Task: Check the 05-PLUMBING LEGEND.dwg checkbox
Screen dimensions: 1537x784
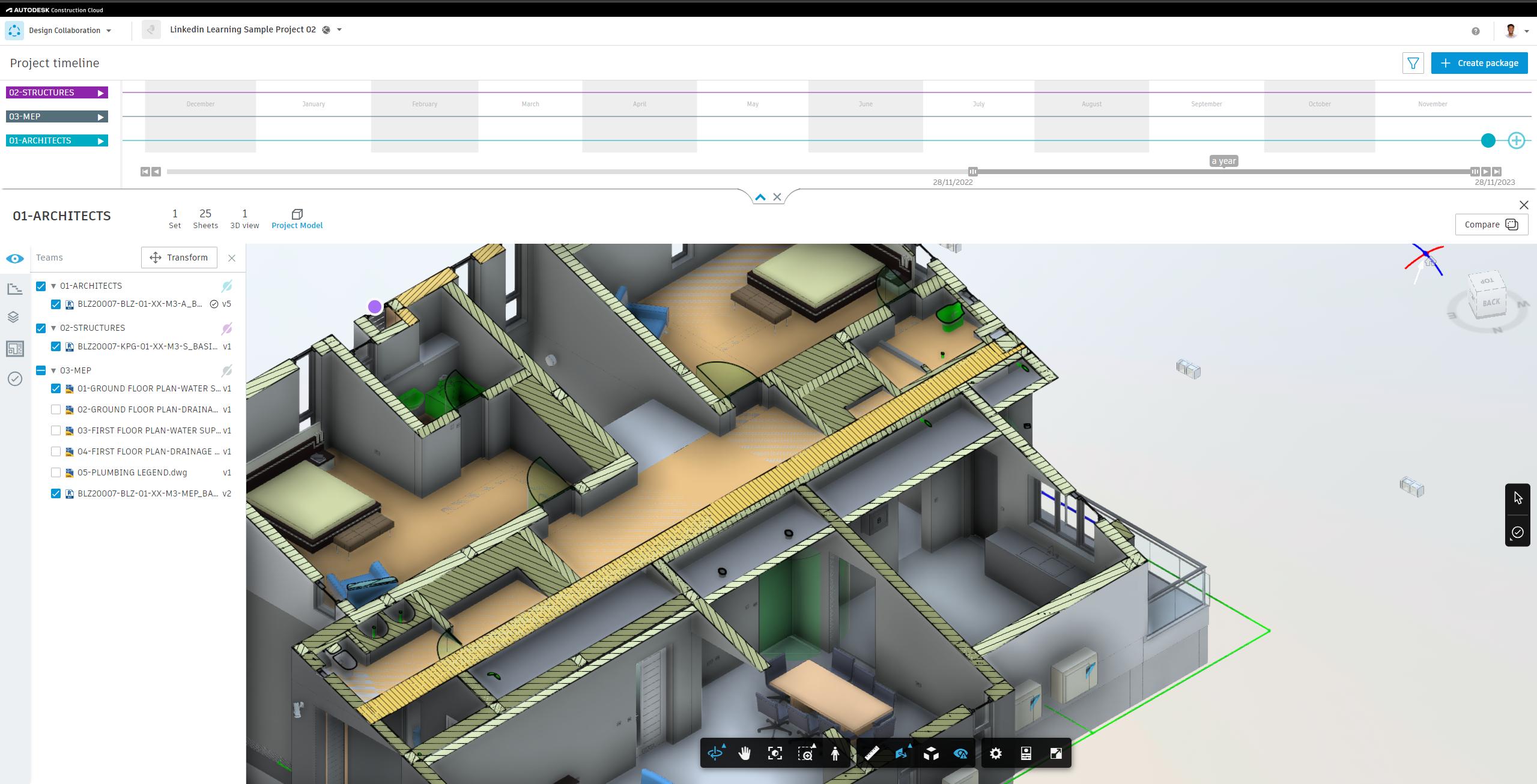Action: (56, 473)
